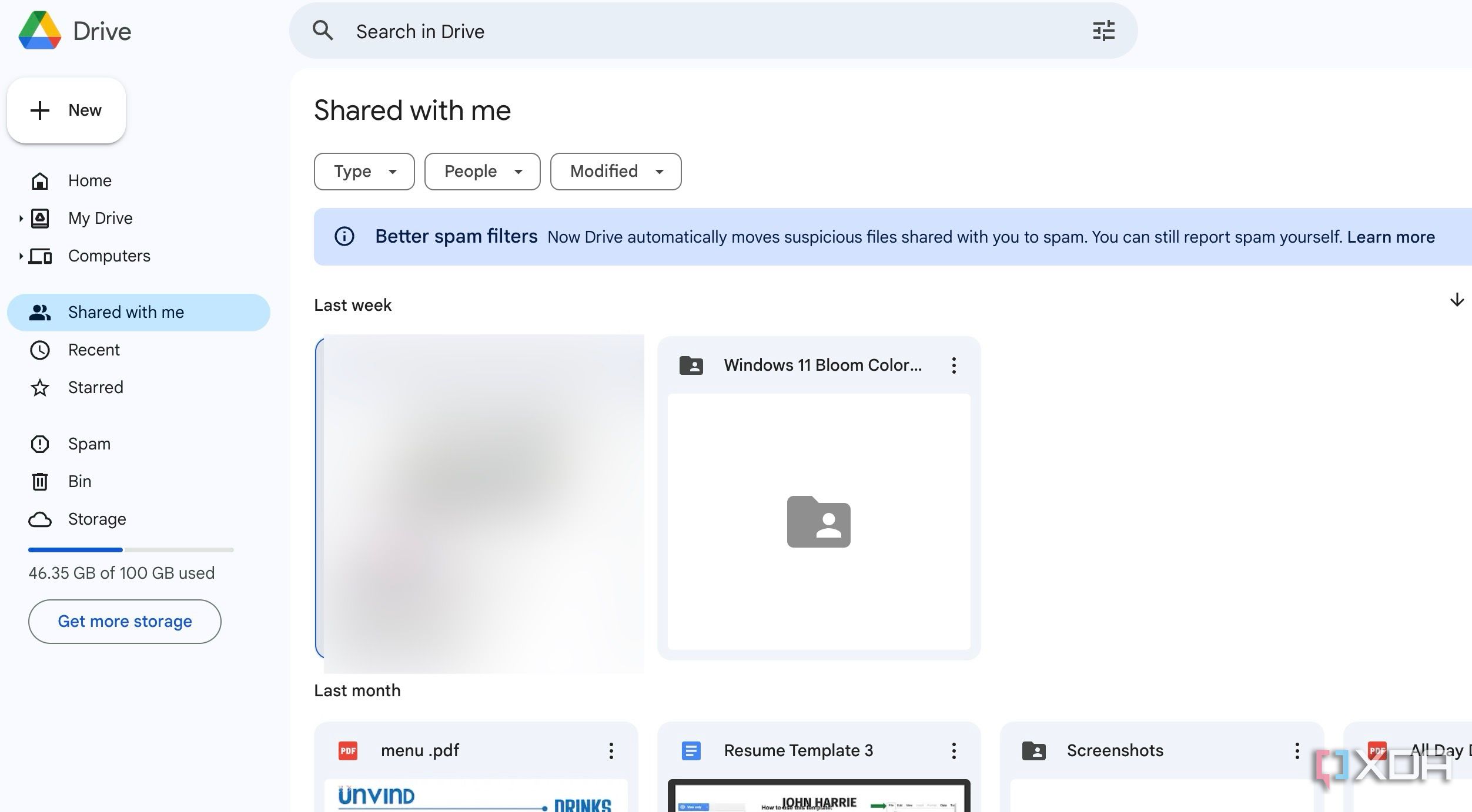Screen dimensions: 1472x812
Task: Click the Bin trash icon
Action: tap(40, 481)
